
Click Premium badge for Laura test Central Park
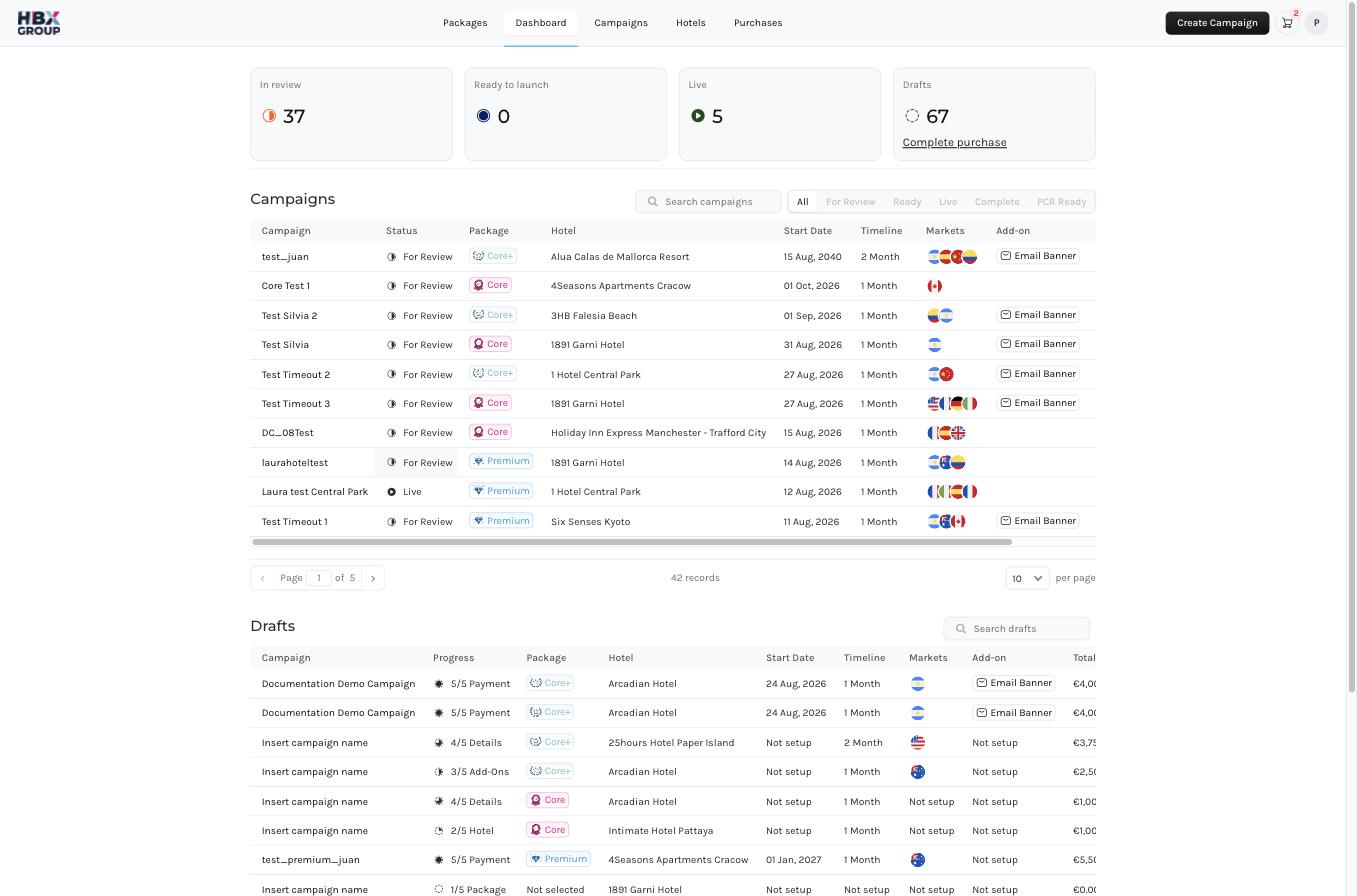tap(501, 491)
